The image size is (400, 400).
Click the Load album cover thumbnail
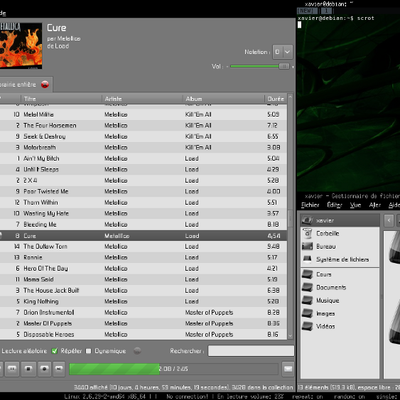tap(21, 46)
